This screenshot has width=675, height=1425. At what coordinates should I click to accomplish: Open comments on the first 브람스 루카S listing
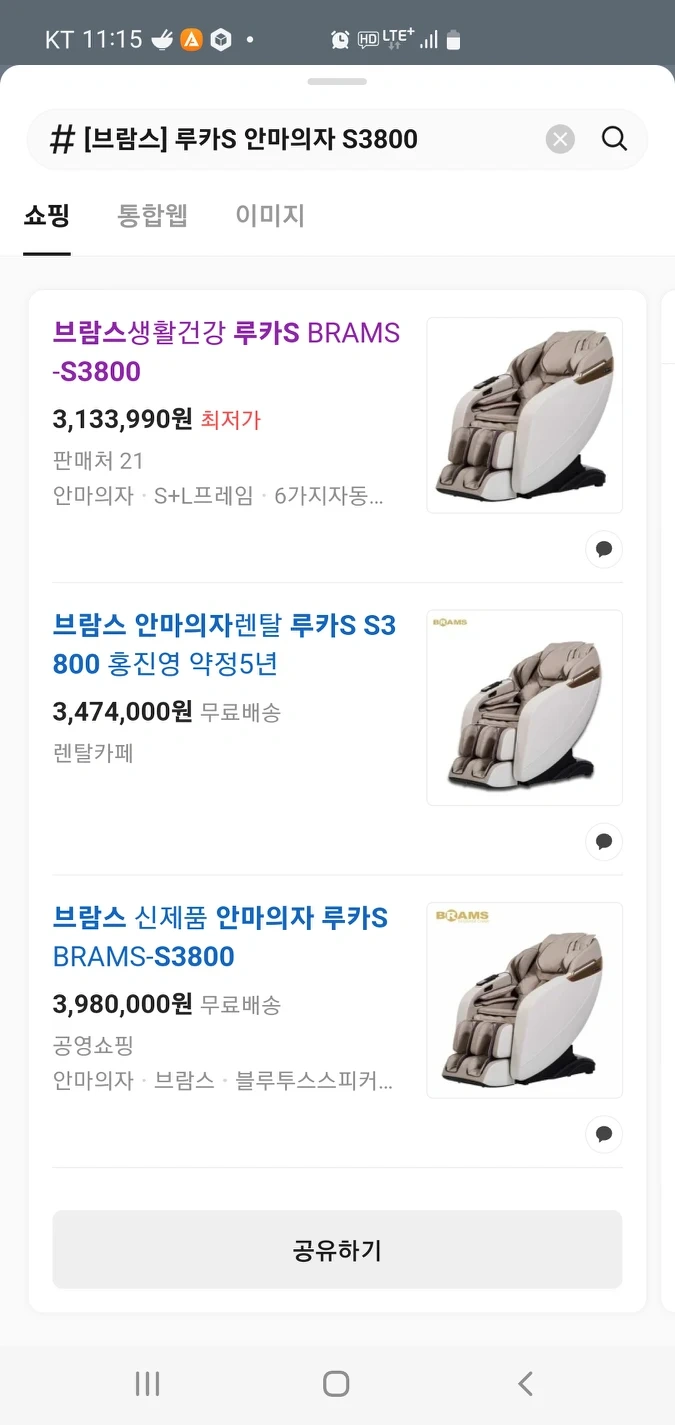point(604,549)
